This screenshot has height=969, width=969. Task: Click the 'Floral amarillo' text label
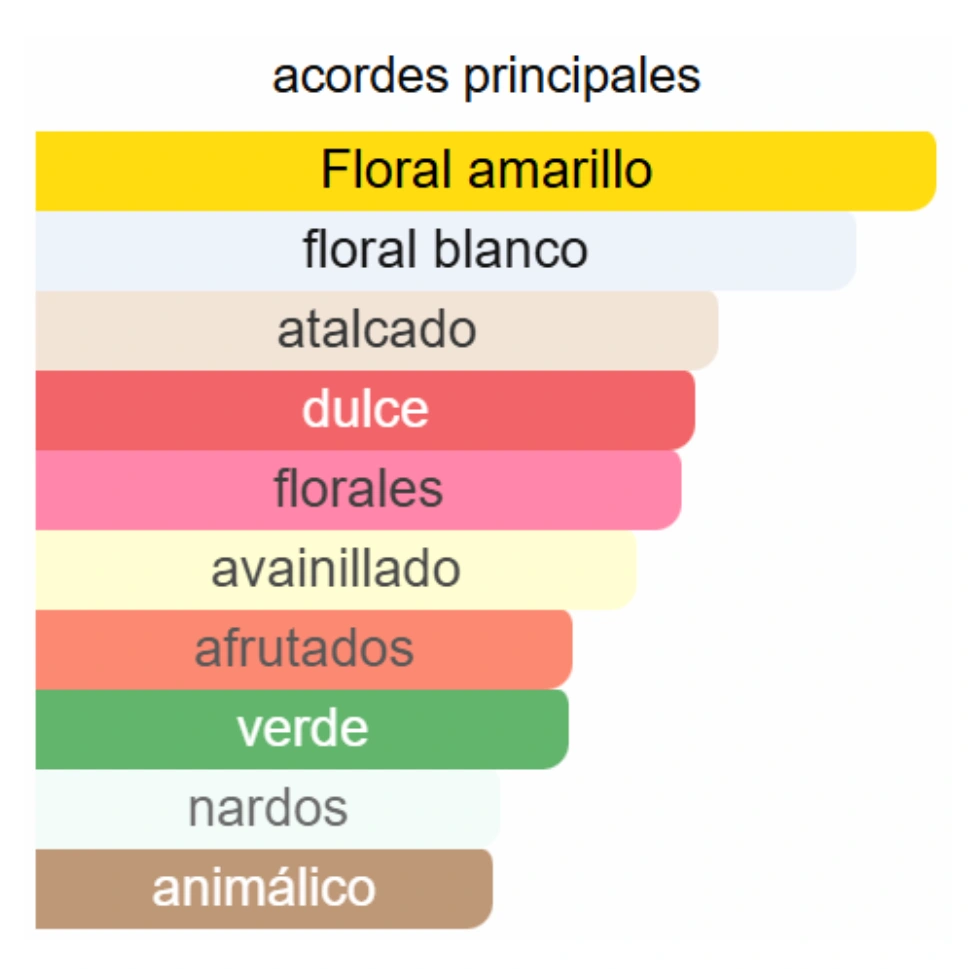486,169
